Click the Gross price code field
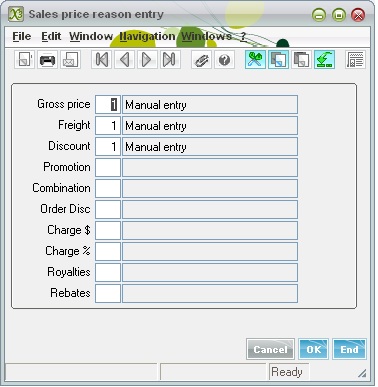The image size is (378, 387). pyautogui.click(x=108, y=105)
